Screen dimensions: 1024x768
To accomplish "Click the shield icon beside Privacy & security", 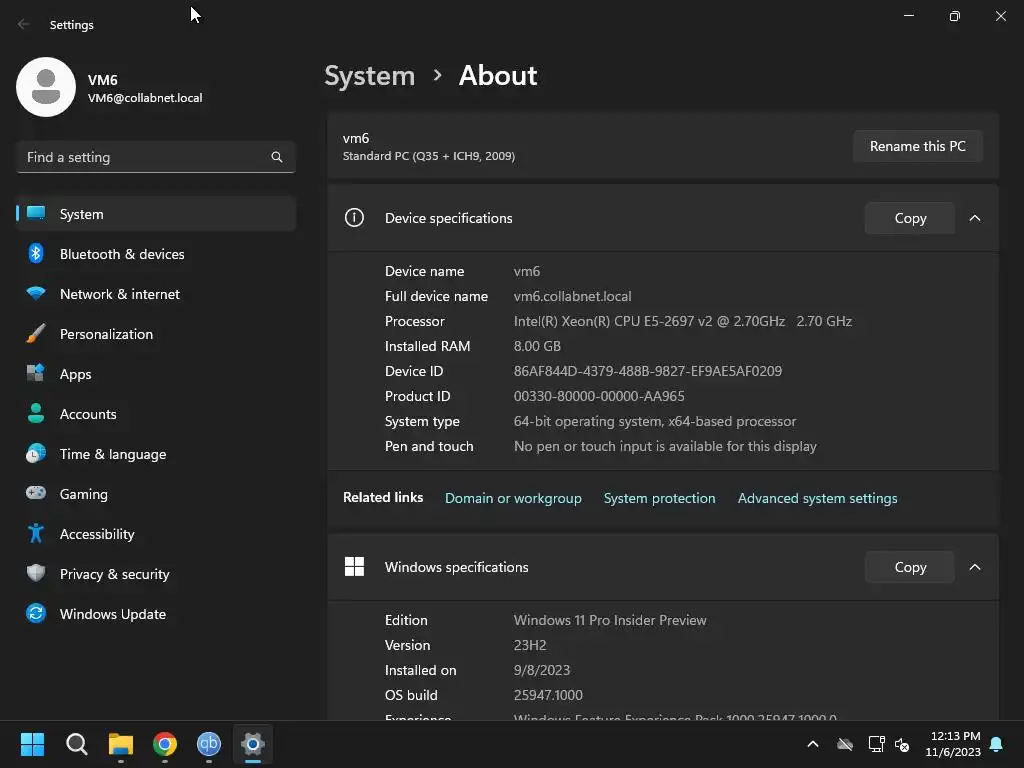I will pyautogui.click(x=36, y=573).
